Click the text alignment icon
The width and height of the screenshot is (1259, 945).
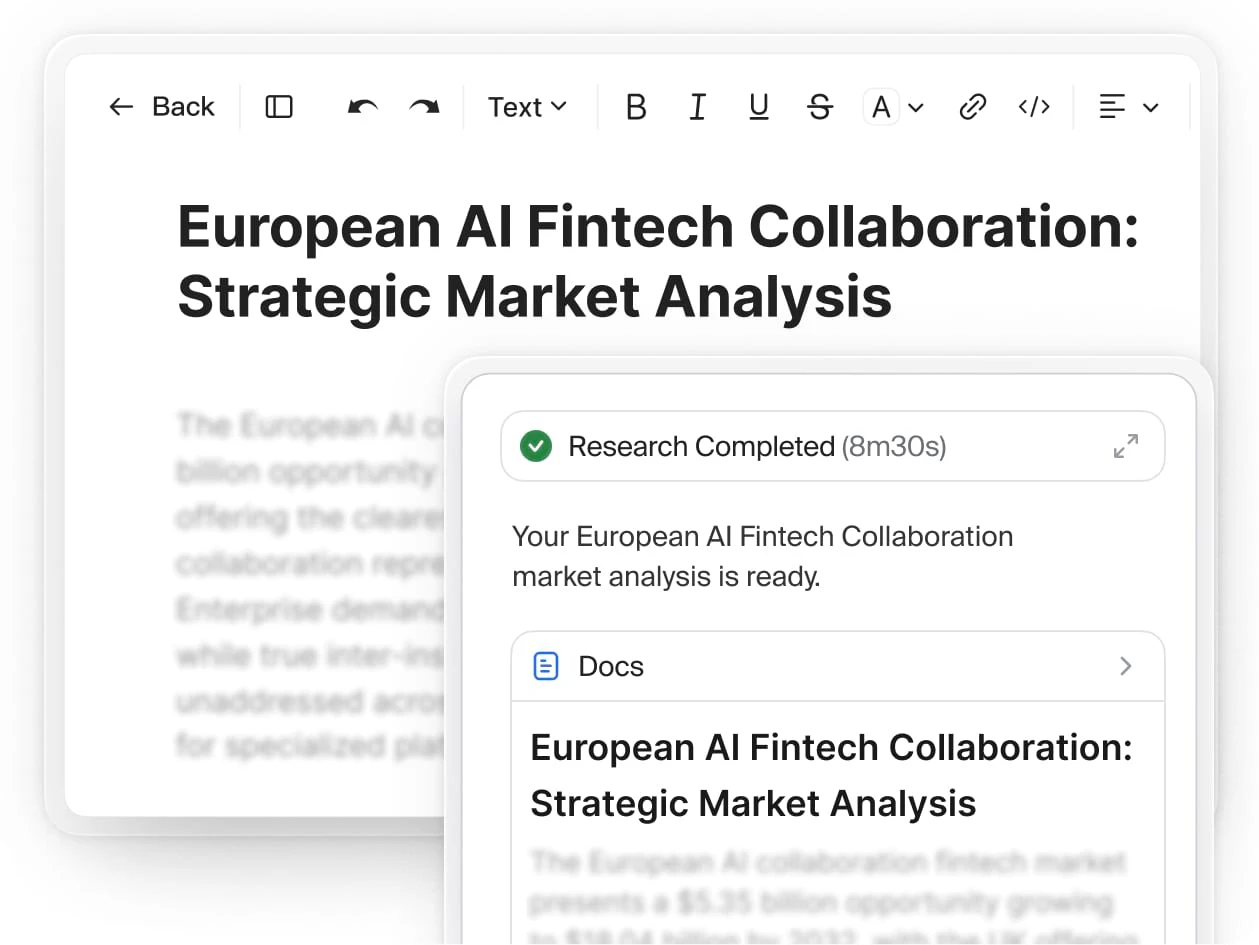coord(1112,107)
